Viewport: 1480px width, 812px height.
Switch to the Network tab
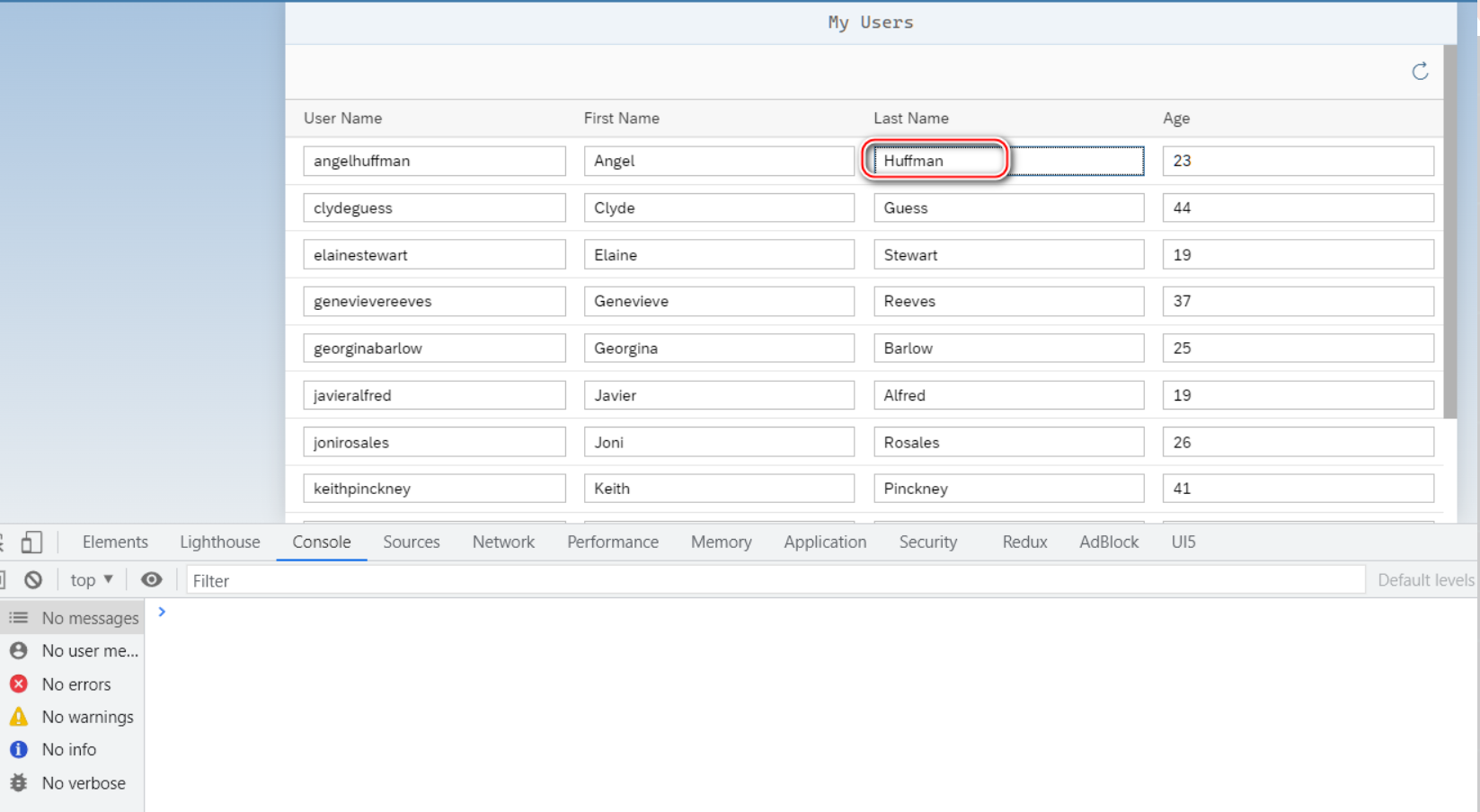click(503, 542)
